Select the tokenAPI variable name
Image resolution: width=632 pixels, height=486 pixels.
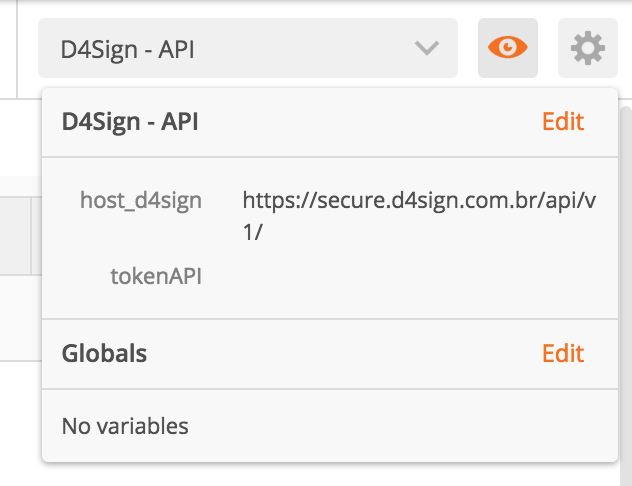156,276
